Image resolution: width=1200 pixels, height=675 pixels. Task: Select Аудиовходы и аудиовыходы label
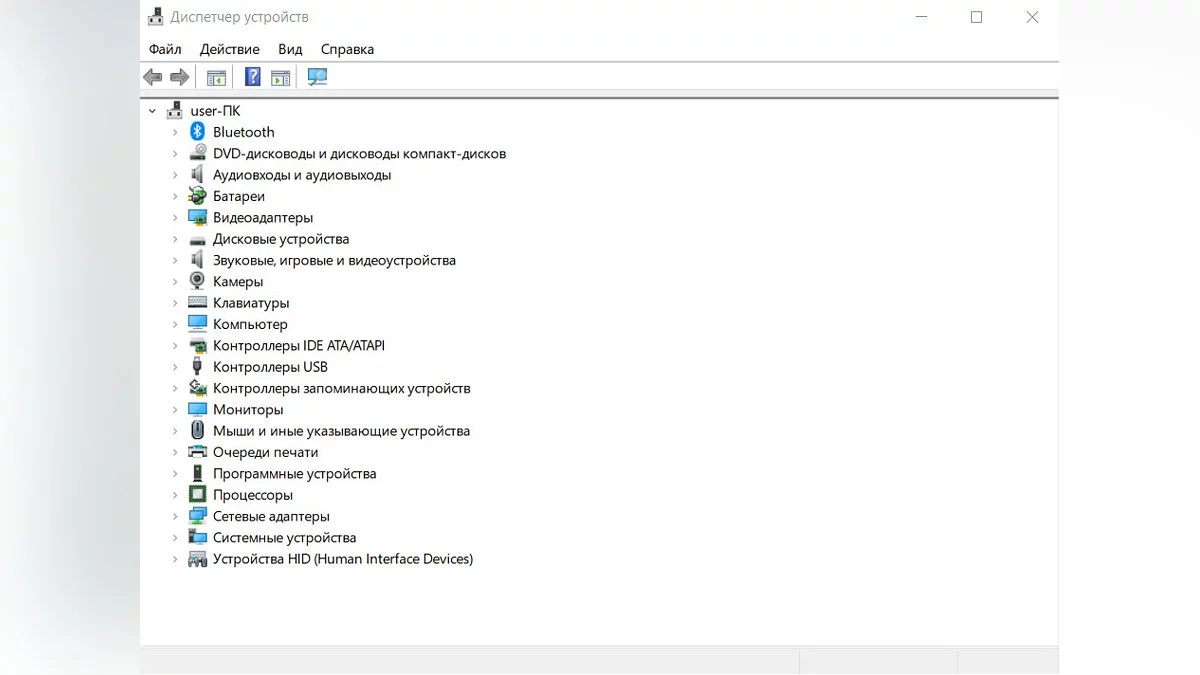(x=302, y=175)
